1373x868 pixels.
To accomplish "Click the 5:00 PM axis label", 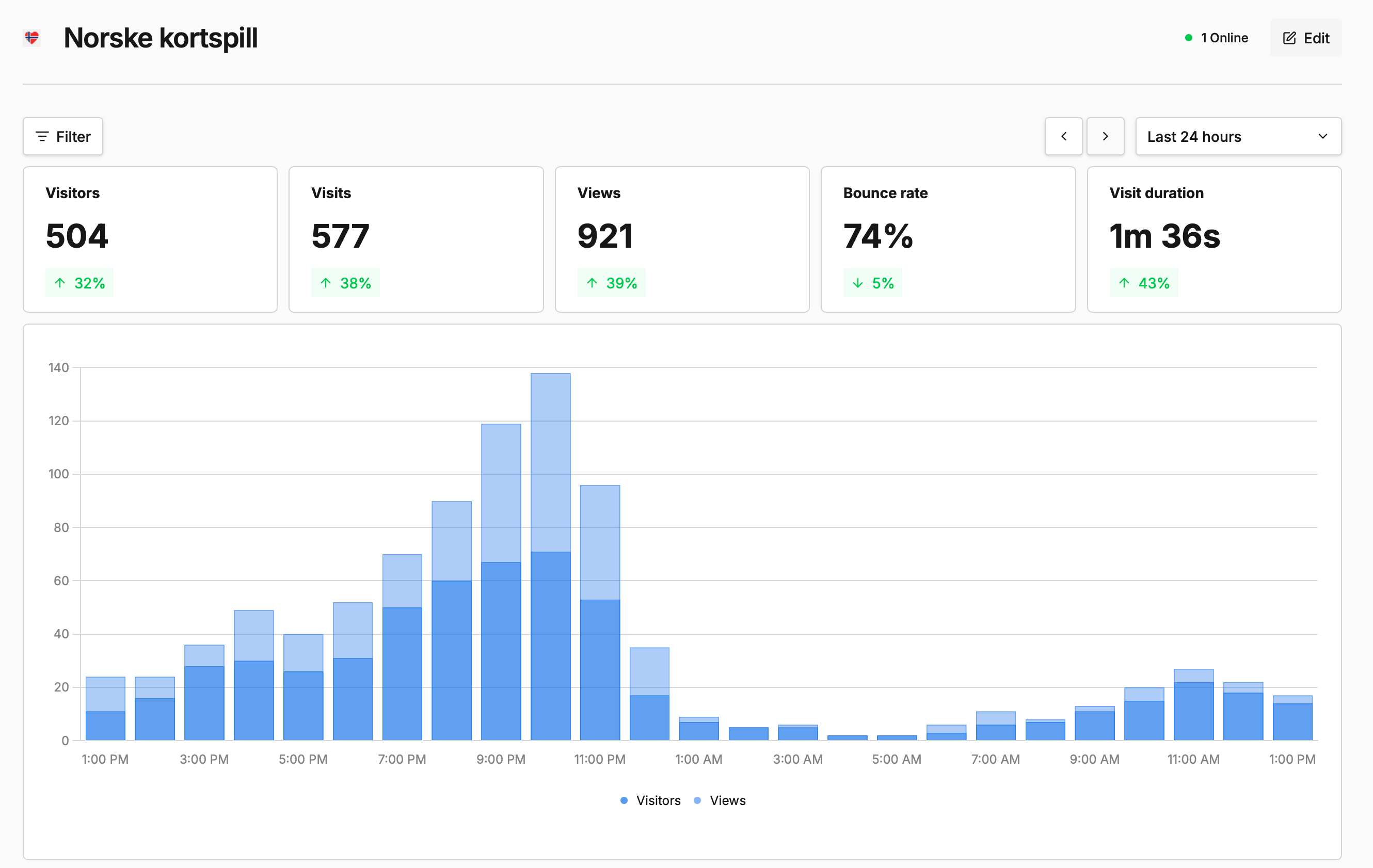I will [x=303, y=759].
